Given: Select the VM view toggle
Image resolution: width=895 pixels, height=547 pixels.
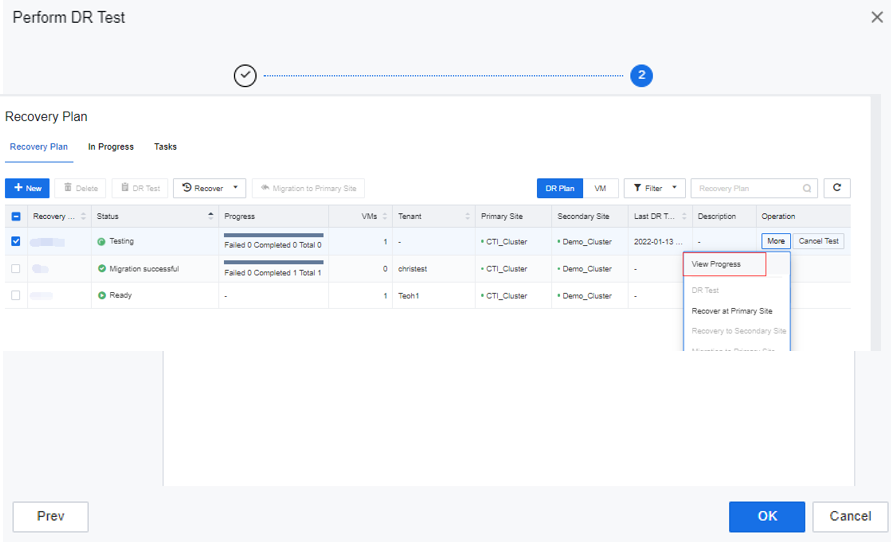Looking at the screenshot, I should tap(600, 188).
